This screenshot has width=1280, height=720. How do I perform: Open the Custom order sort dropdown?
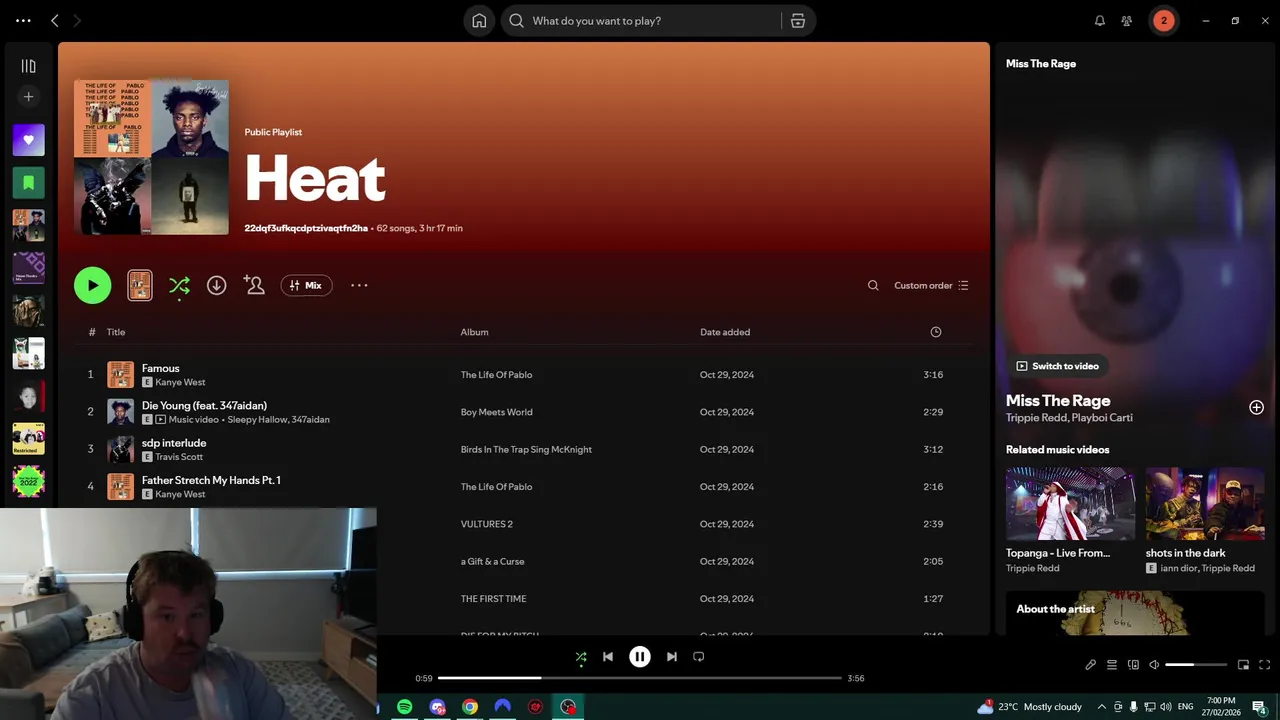[x=931, y=286]
